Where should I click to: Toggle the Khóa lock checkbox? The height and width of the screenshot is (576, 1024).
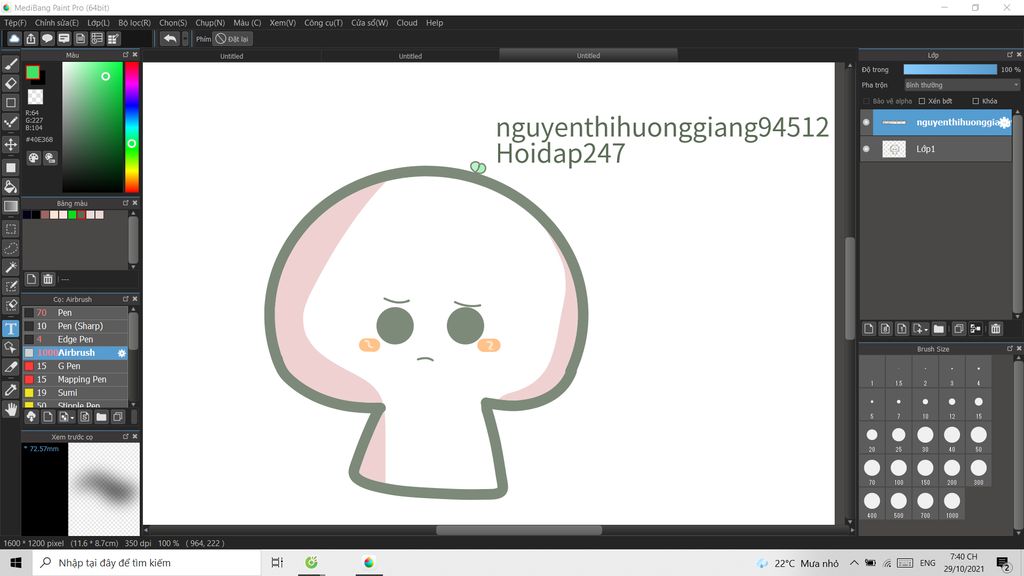976,101
